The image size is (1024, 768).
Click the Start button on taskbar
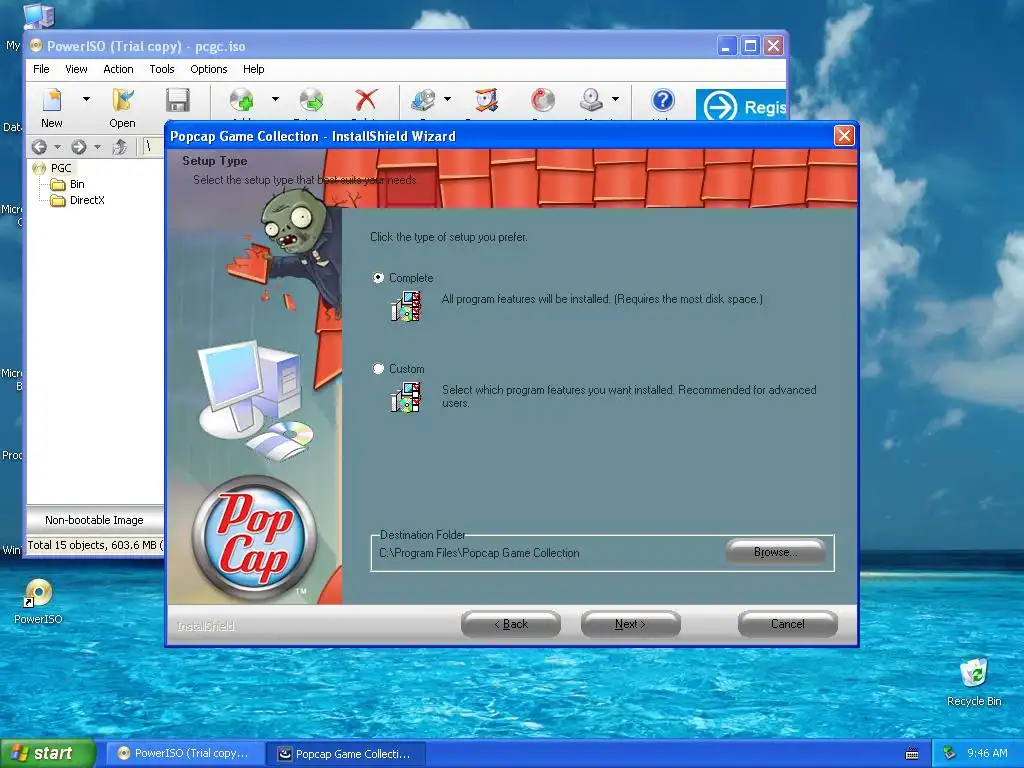[48, 753]
